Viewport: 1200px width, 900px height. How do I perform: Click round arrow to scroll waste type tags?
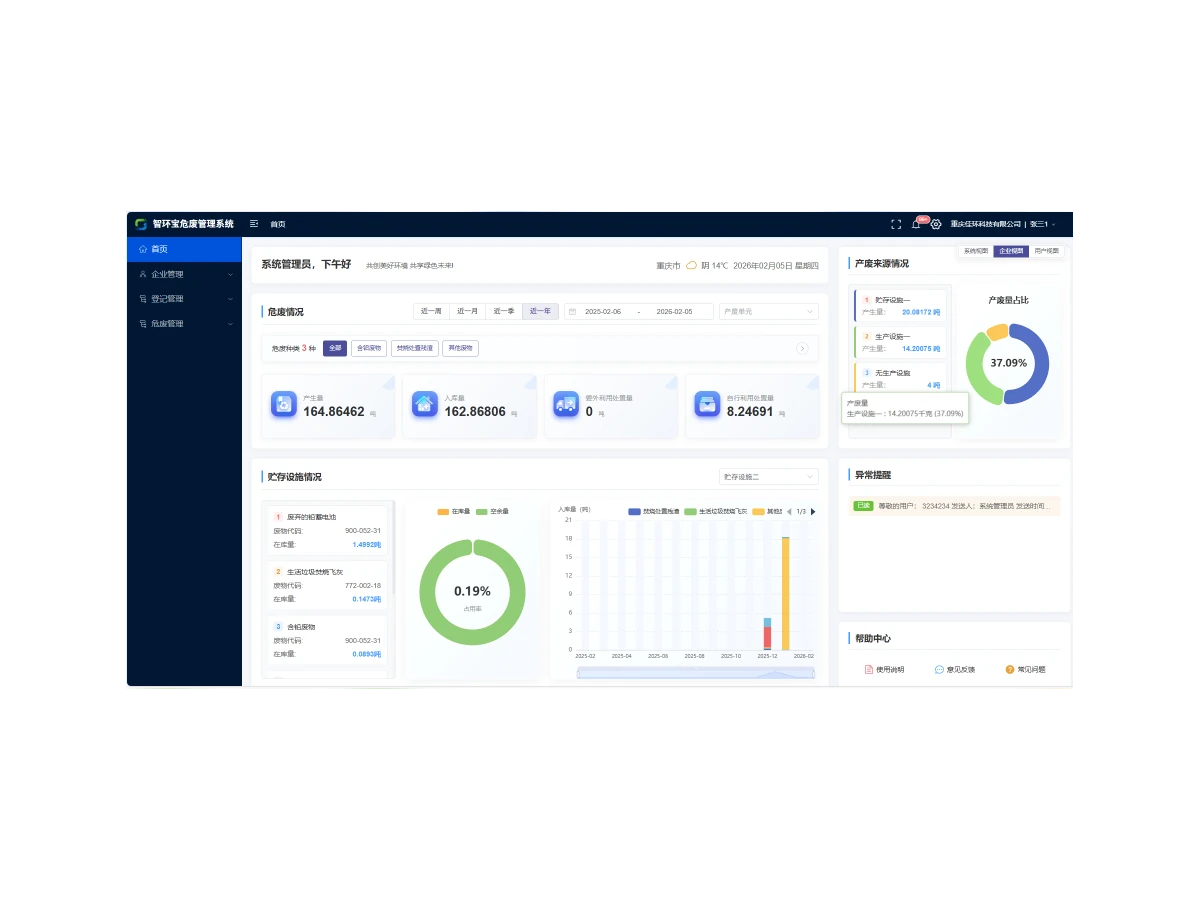tap(802, 348)
